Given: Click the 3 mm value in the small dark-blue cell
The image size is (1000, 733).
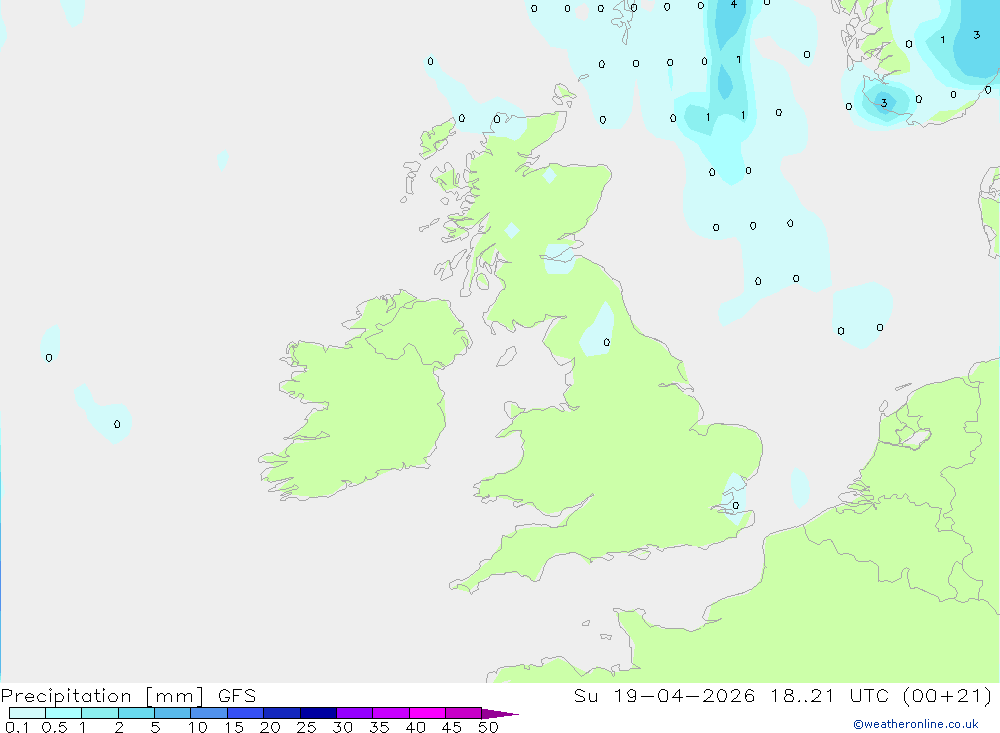Looking at the screenshot, I should pyautogui.click(x=884, y=103).
